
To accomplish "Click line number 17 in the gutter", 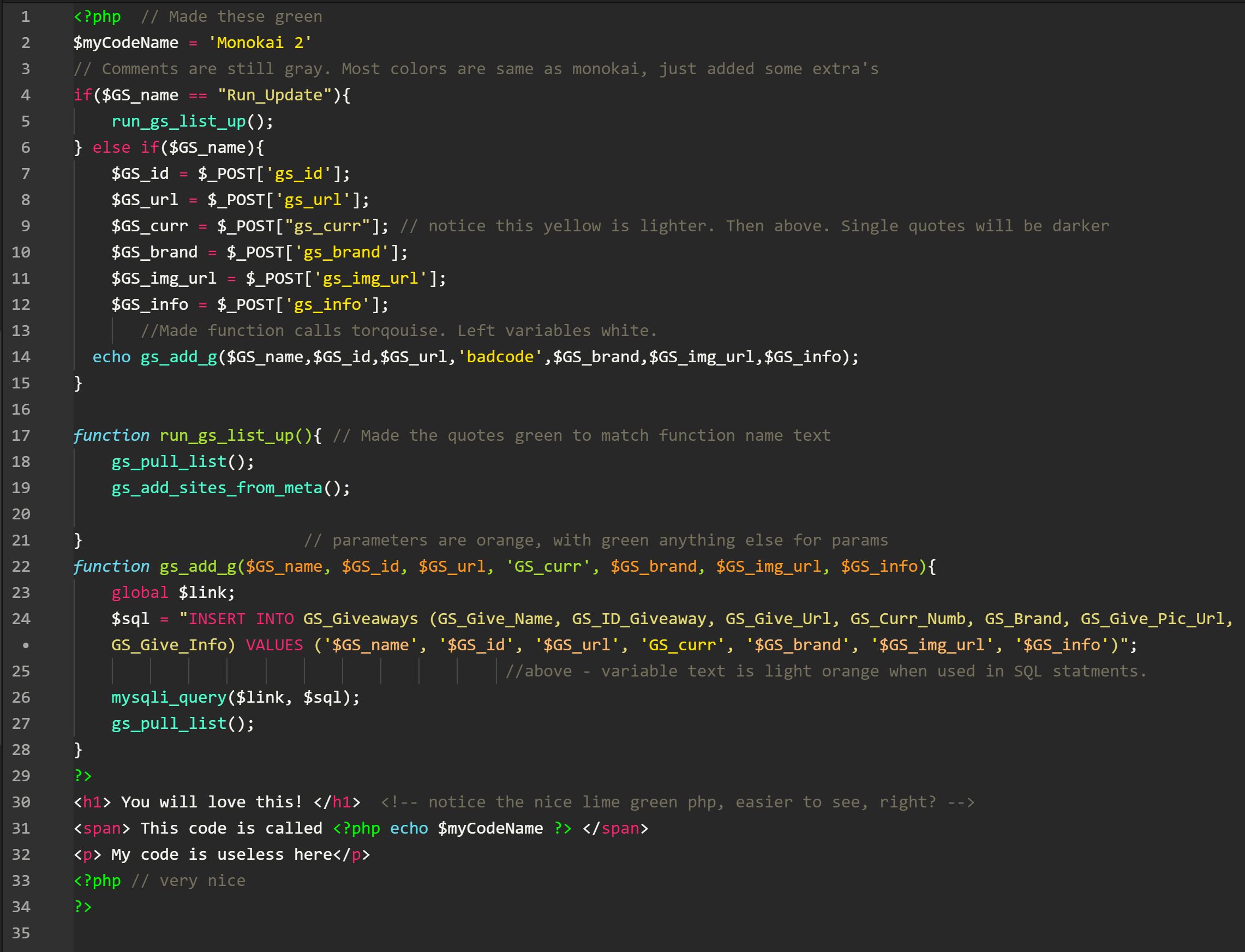I will 21,435.
